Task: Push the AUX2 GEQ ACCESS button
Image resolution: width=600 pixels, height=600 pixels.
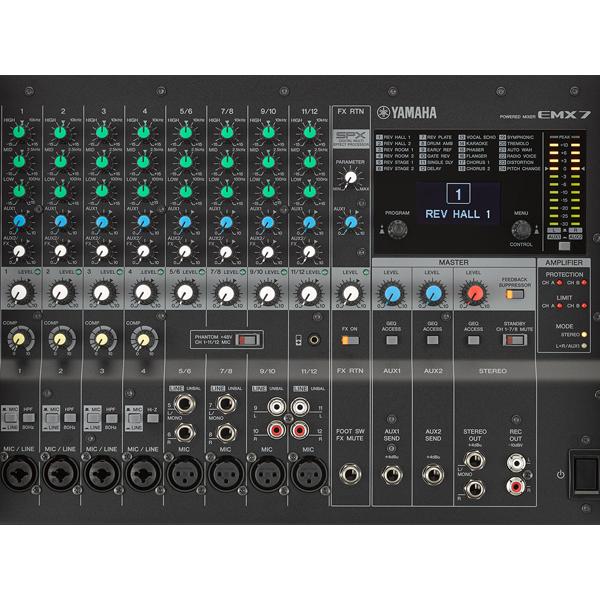Action: 433,340
